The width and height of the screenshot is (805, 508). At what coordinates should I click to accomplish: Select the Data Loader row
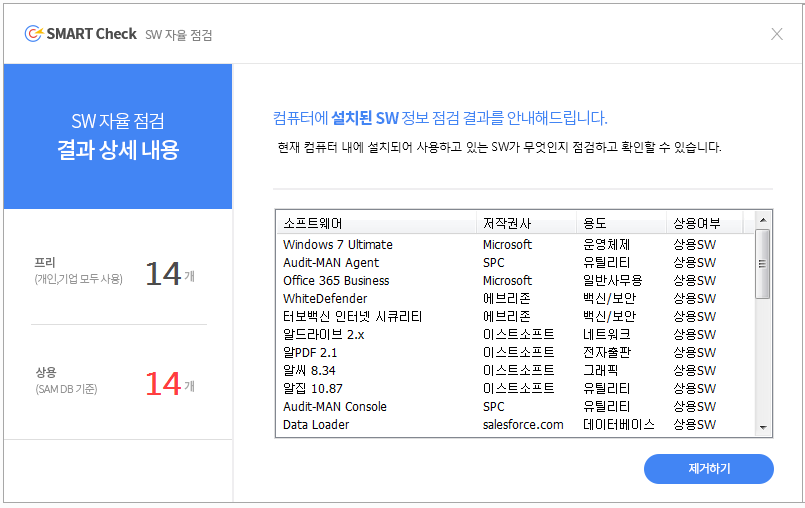[316, 425]
